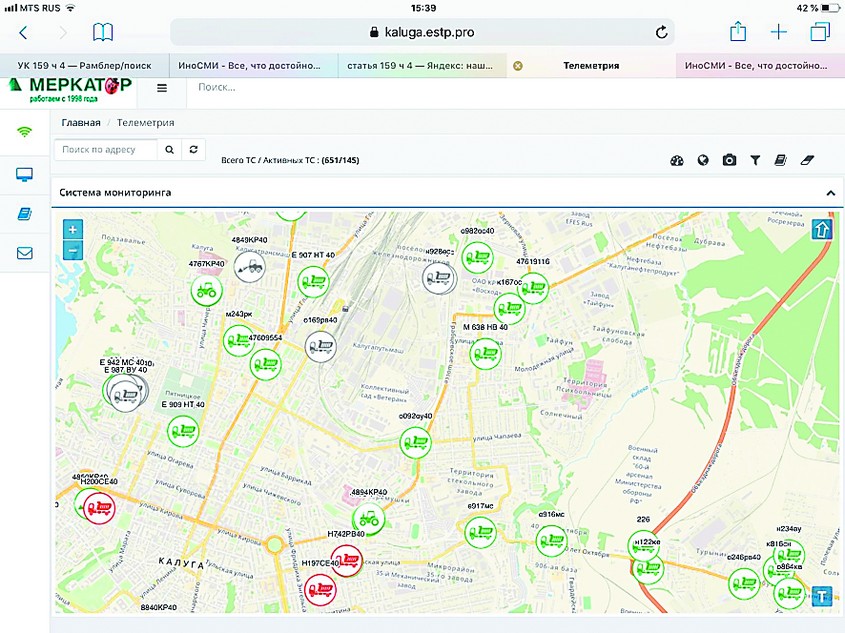The width and height of the screenshot is (845, 633).
Task: Switch to статья 159 ч 4 Яндекс tab
Action: [x=421, y=66]
